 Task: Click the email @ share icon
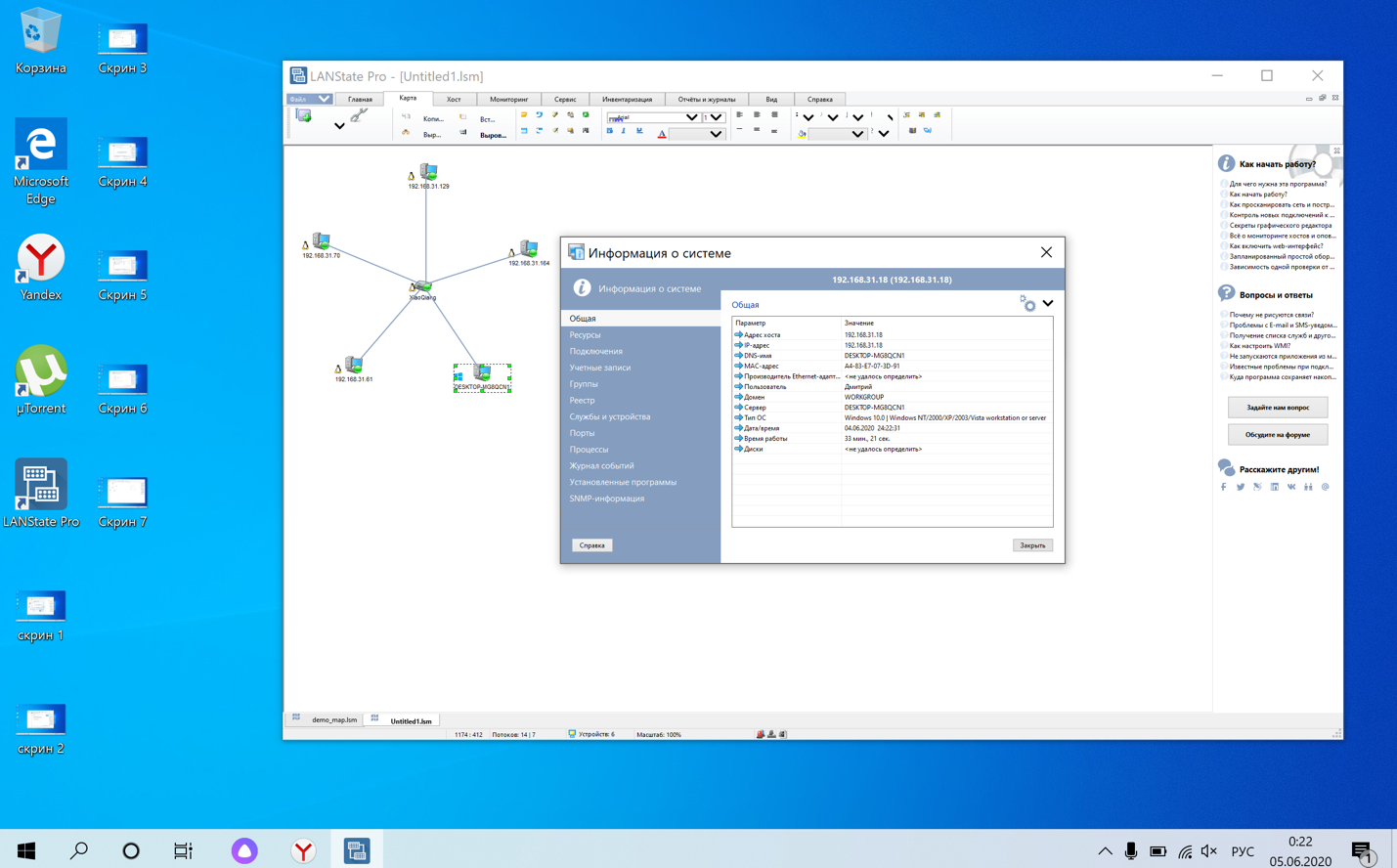point(1326,487)
